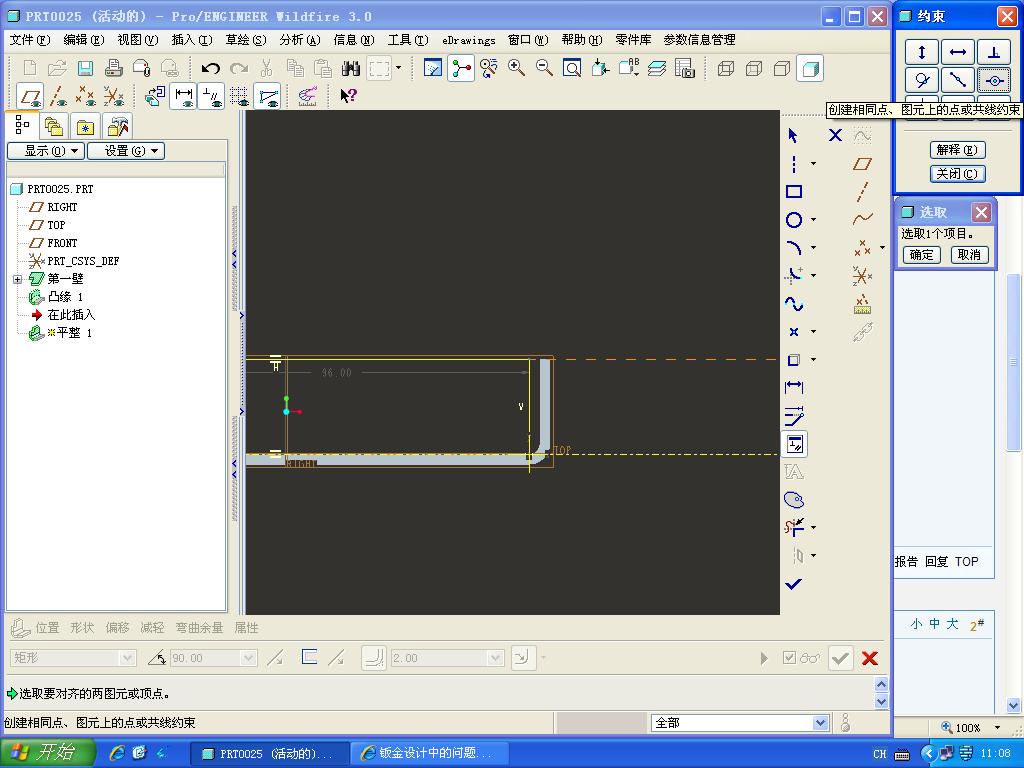Open the 工具 menu
The image size is (1024, 768).
pos(408,40)
